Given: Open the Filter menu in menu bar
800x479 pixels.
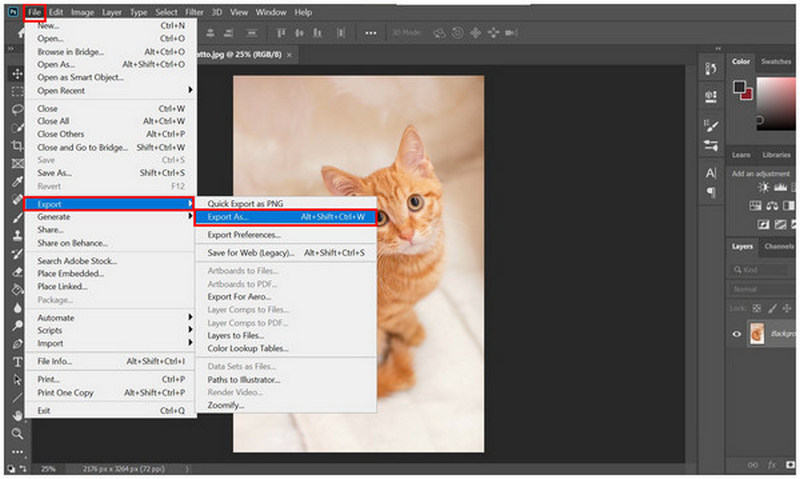Looking at the screenshot, I should pyautogui.click(x=194, y=12).
